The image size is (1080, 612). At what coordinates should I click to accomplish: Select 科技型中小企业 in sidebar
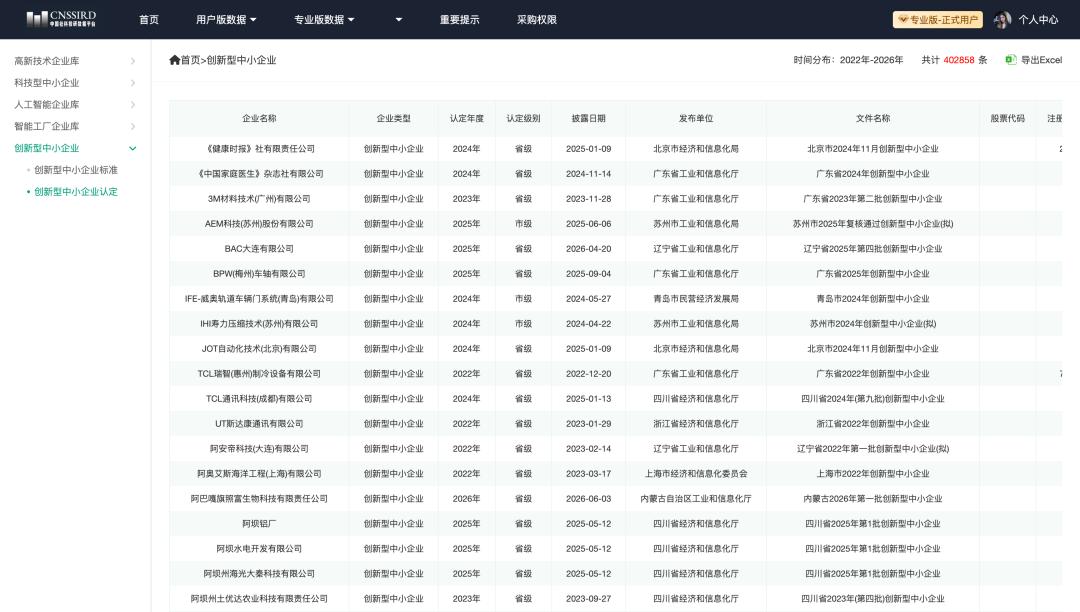pos(47,83)
